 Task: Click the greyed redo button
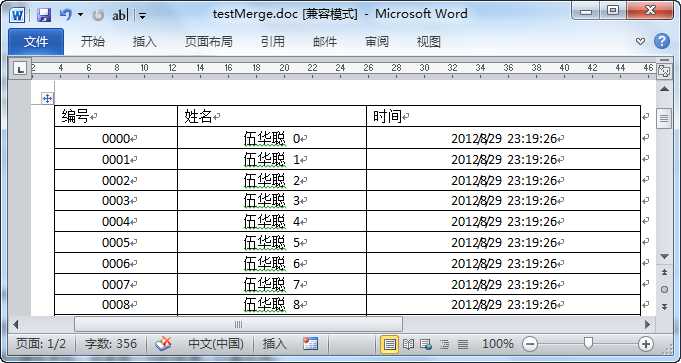98,15
